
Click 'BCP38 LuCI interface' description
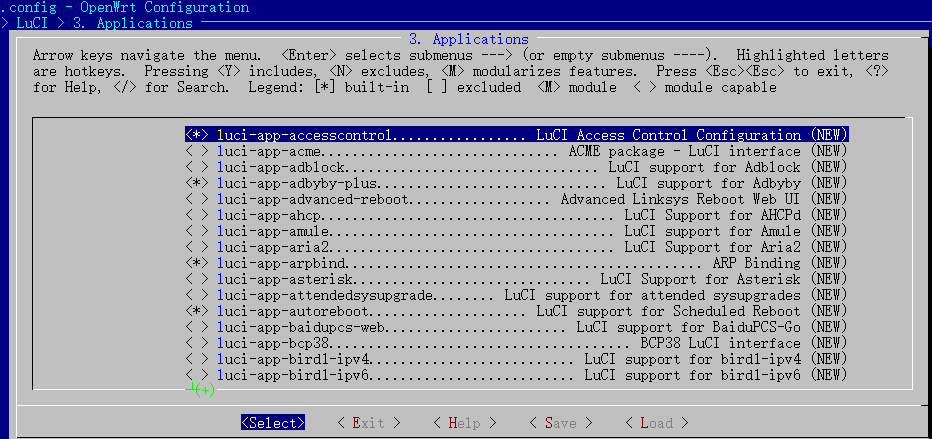pyautogui.click(x=720, y=343)
